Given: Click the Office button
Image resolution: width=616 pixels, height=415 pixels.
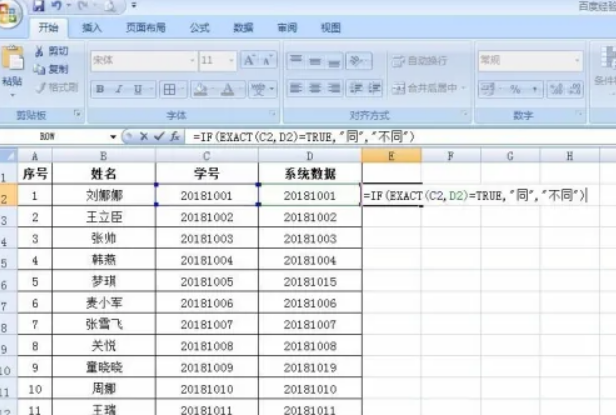Looking at the screenshot, I should tap(9, 14).
